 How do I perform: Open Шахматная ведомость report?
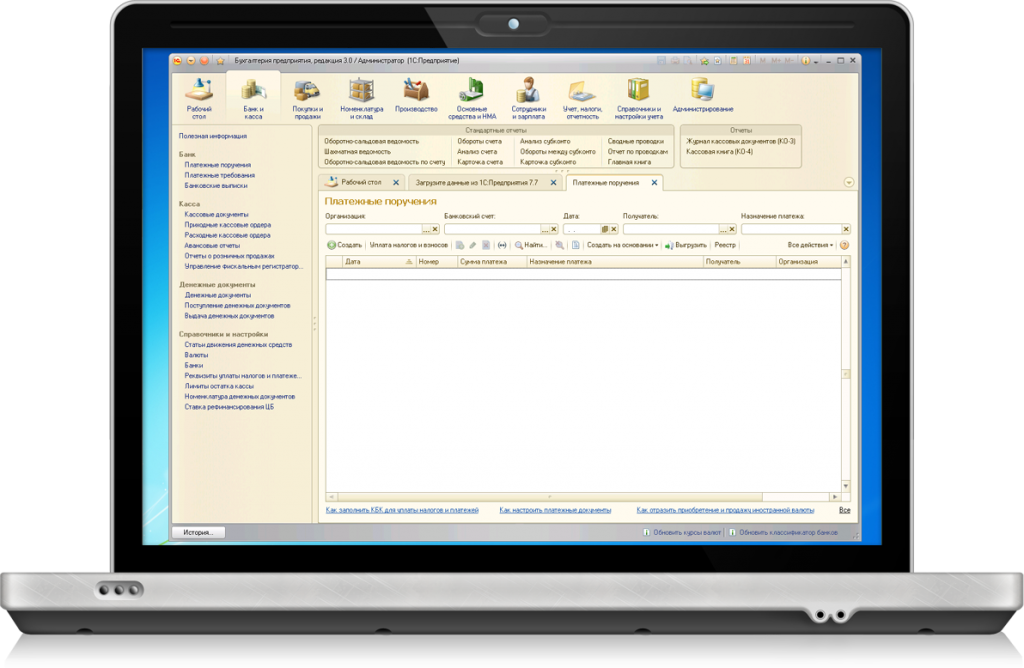357,151
